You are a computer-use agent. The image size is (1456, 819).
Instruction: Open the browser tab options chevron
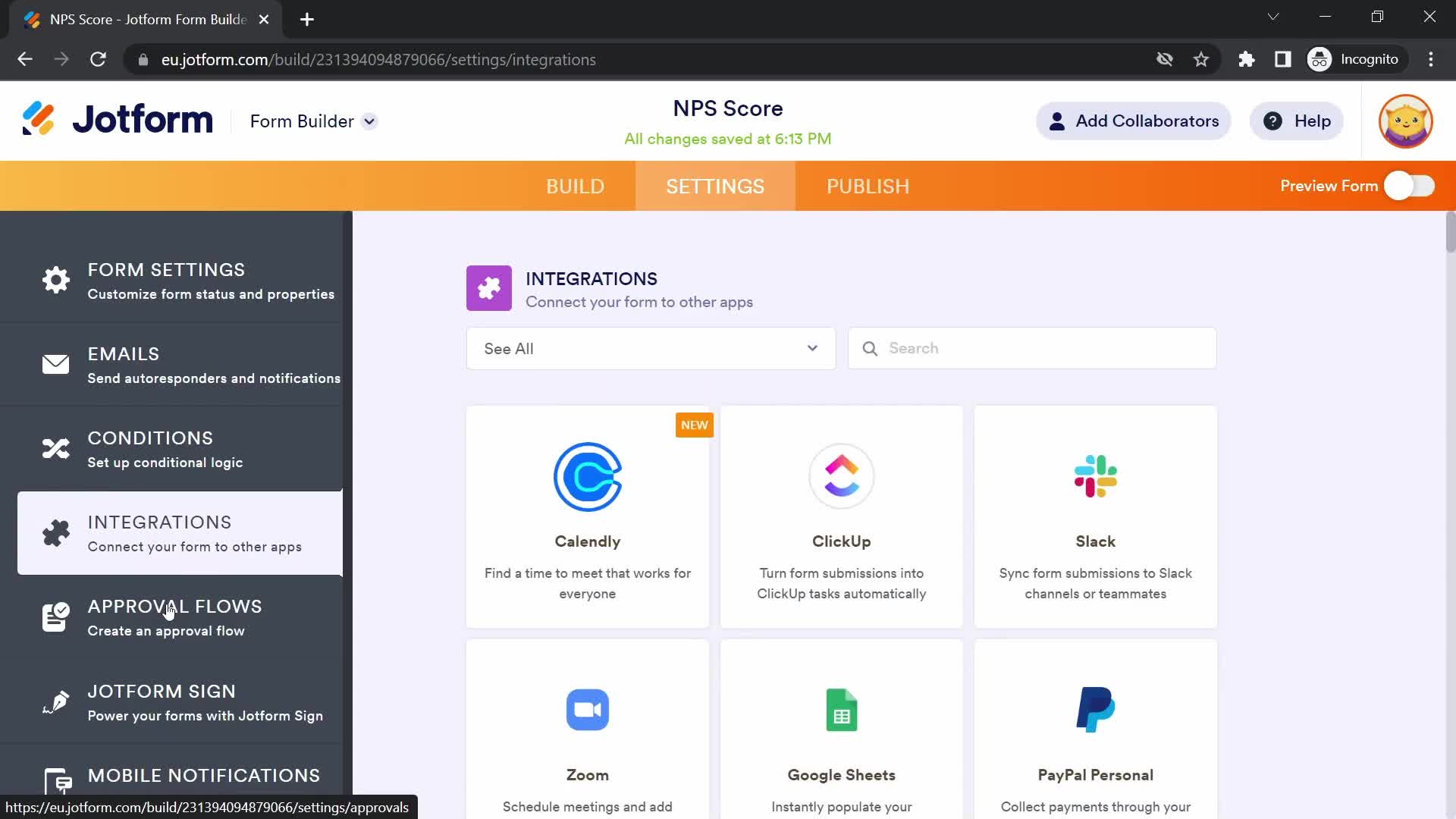[1274, 18]
